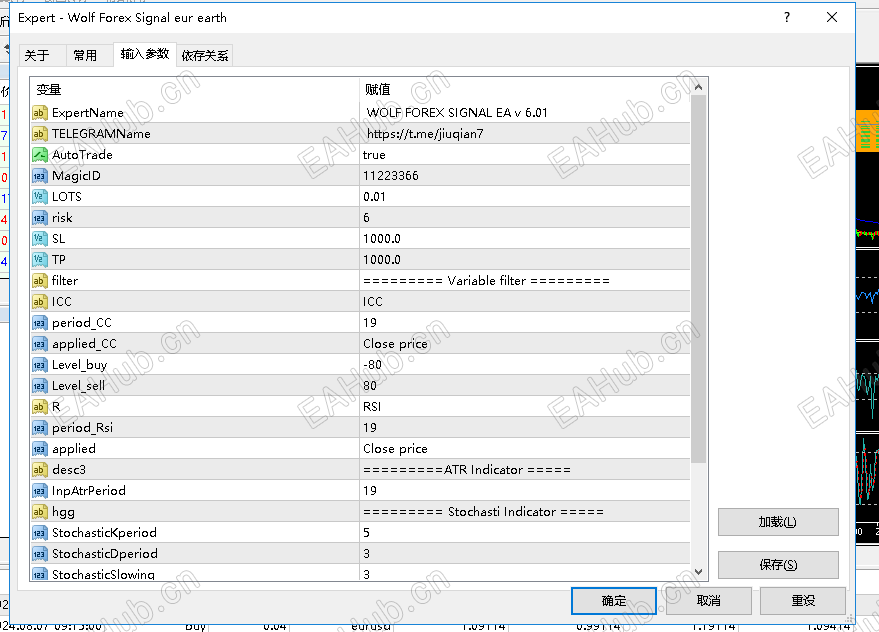The height and width of the screenshot is (632, 879).
Task: Select the StochasticKperiod value 5
Action: [x=366, y=533]
